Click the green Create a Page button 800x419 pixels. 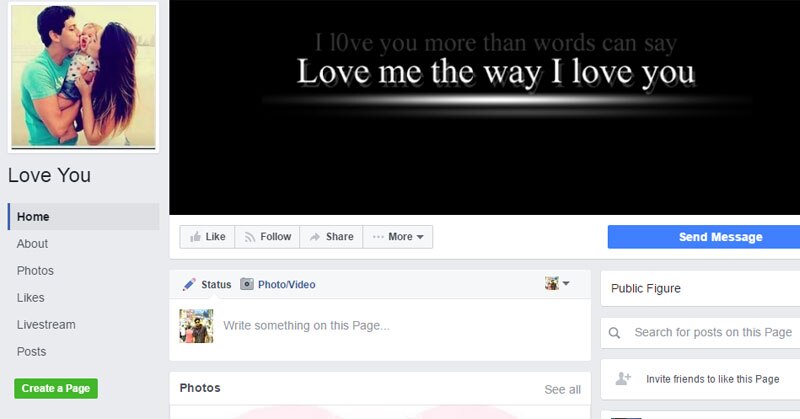(x=56, y=388)
